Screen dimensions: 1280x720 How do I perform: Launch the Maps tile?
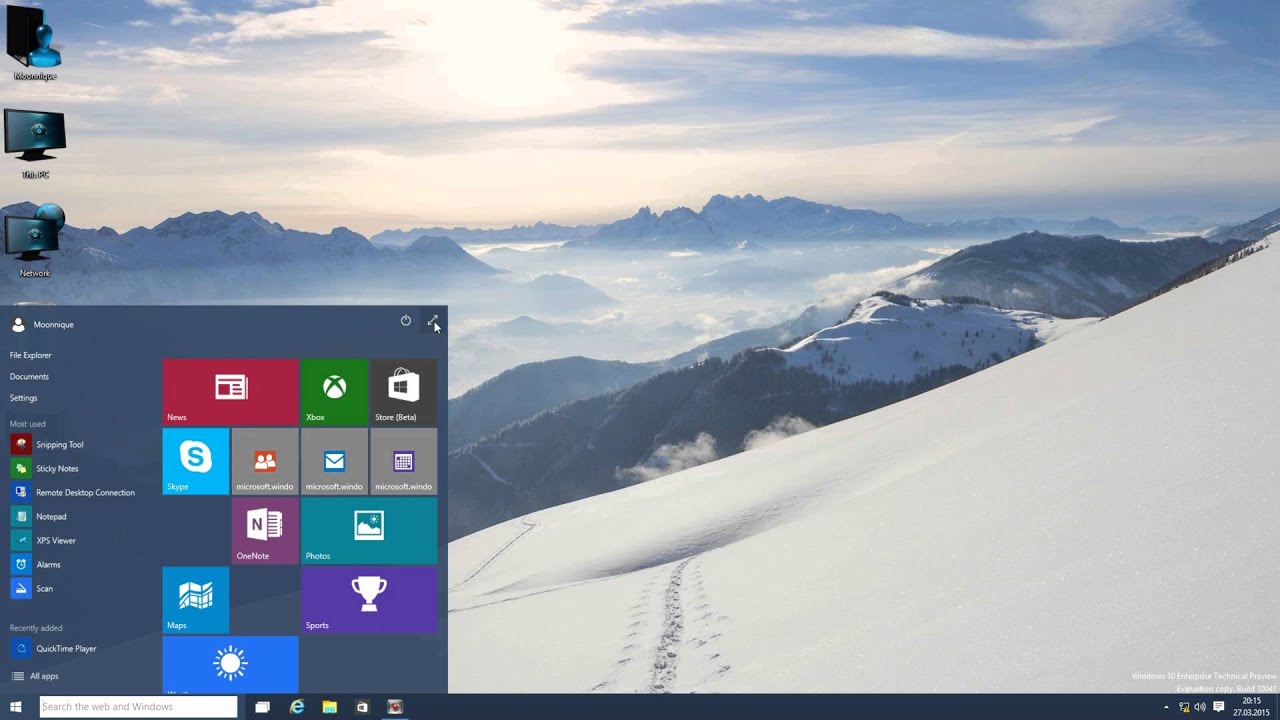tap(195, 599)
